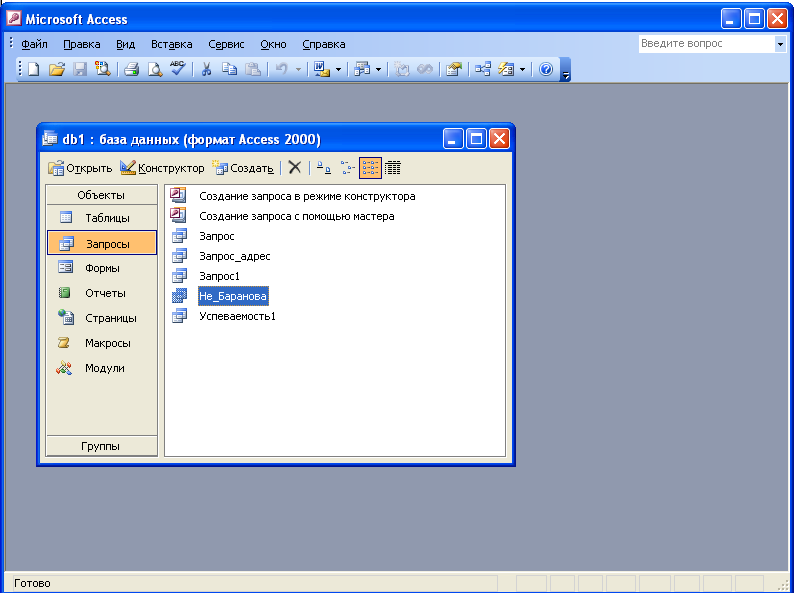Open Microsoft Access Help icon

point(546,69)
